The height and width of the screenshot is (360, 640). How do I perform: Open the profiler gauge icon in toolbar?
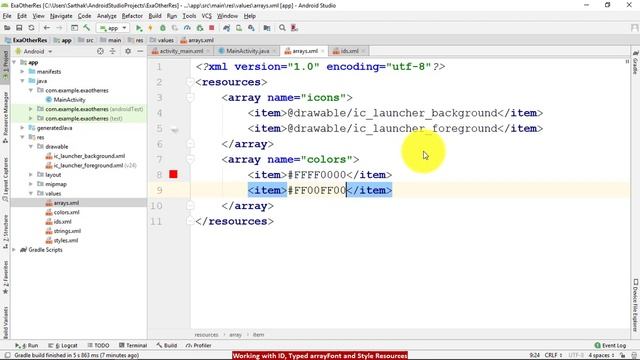(x=187, y=28)
